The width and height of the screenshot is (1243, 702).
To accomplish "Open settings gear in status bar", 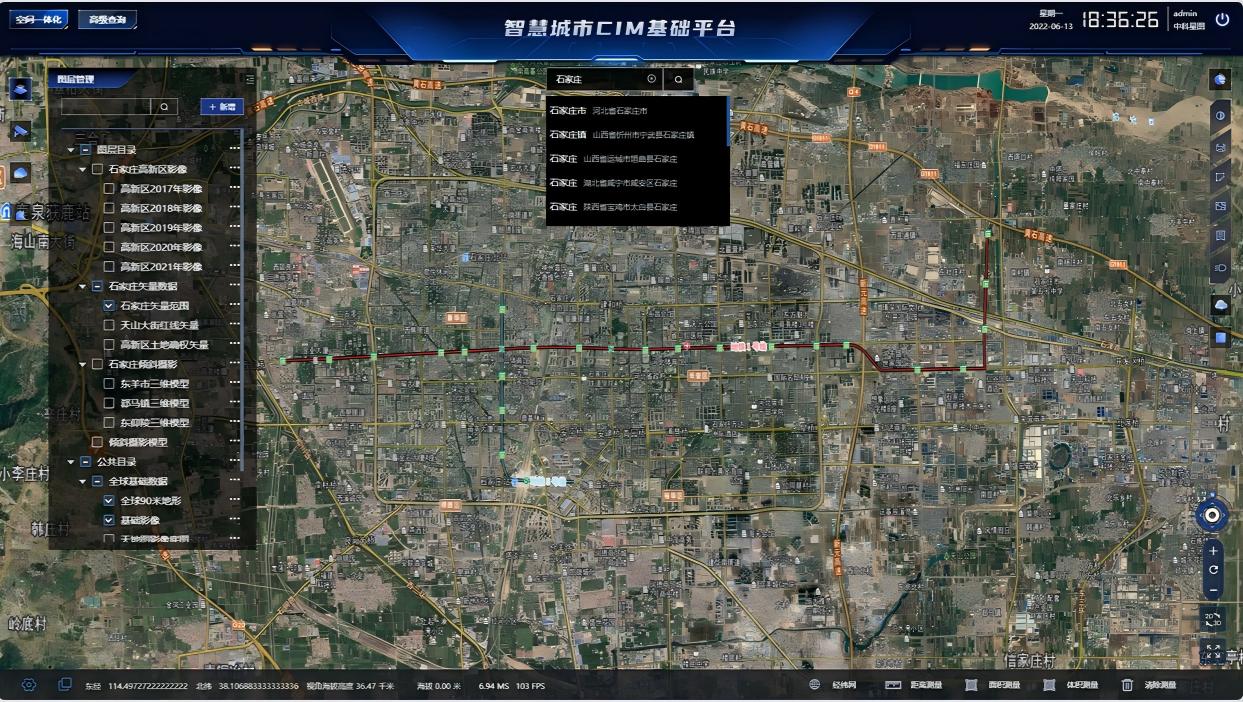I will 29,685.
